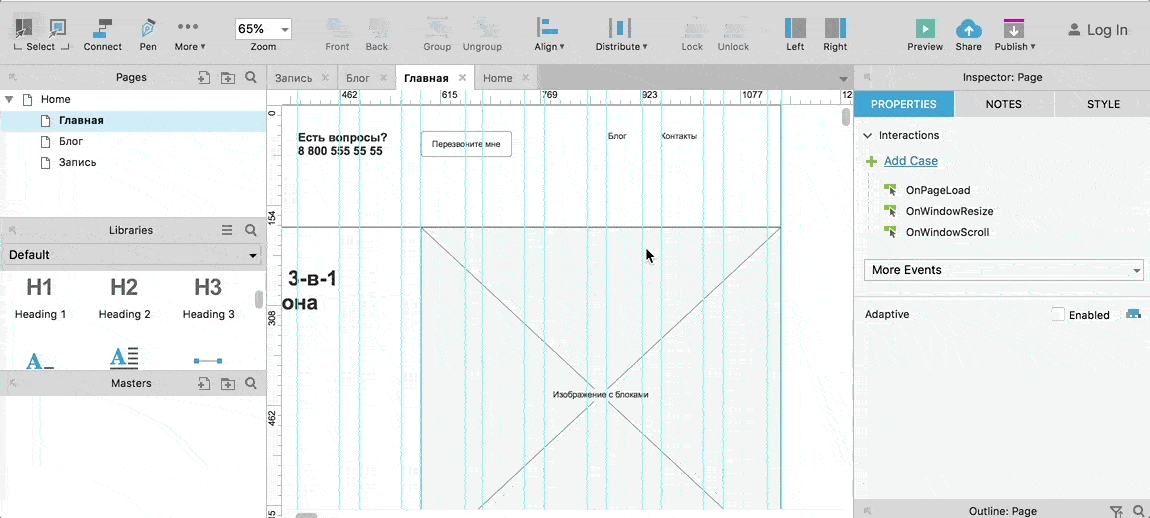
Task: Add a folder in Pages panel
Action: click(228, 77)
